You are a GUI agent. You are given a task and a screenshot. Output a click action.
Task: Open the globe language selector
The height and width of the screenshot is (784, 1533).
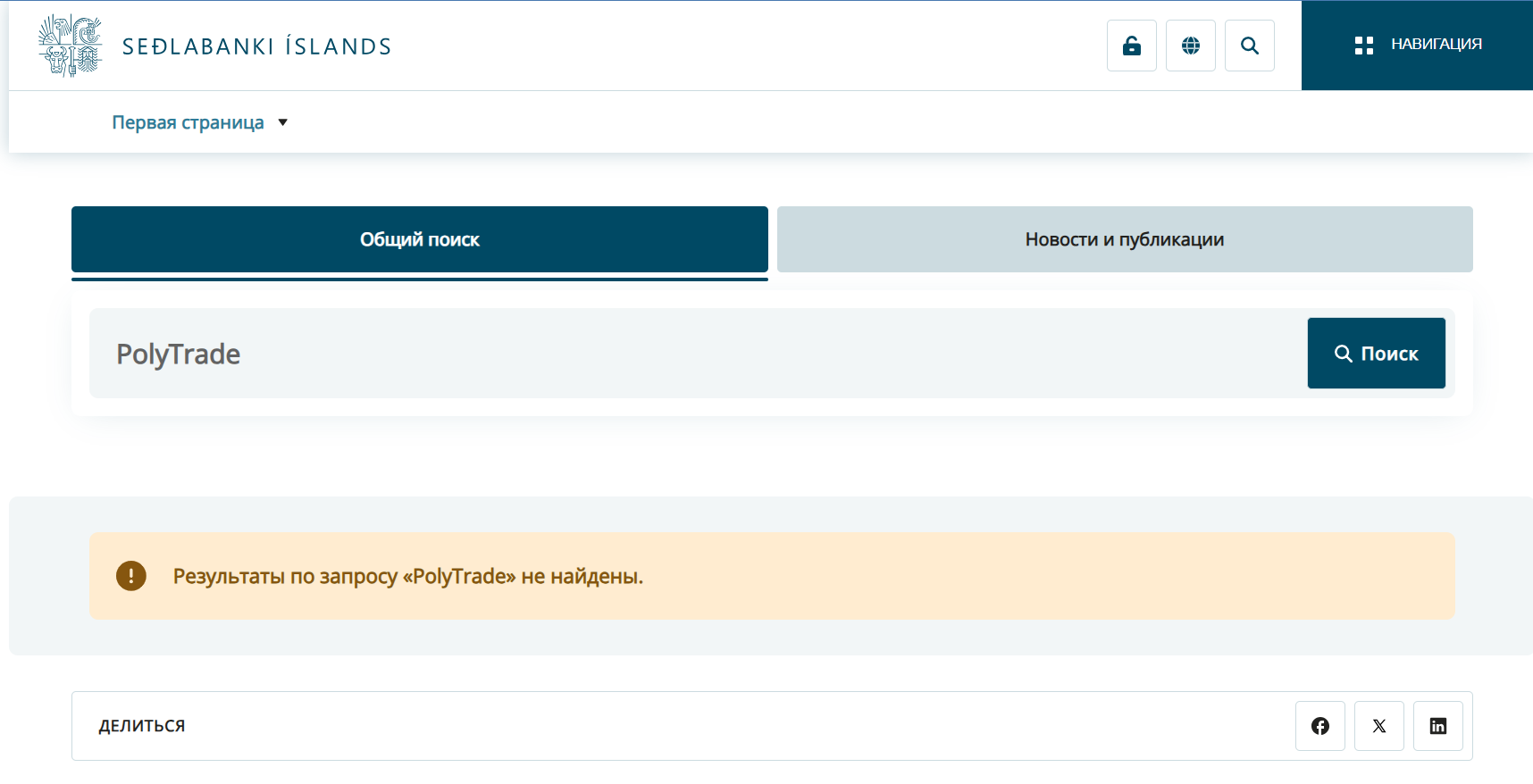click(x=1191, y=46)
